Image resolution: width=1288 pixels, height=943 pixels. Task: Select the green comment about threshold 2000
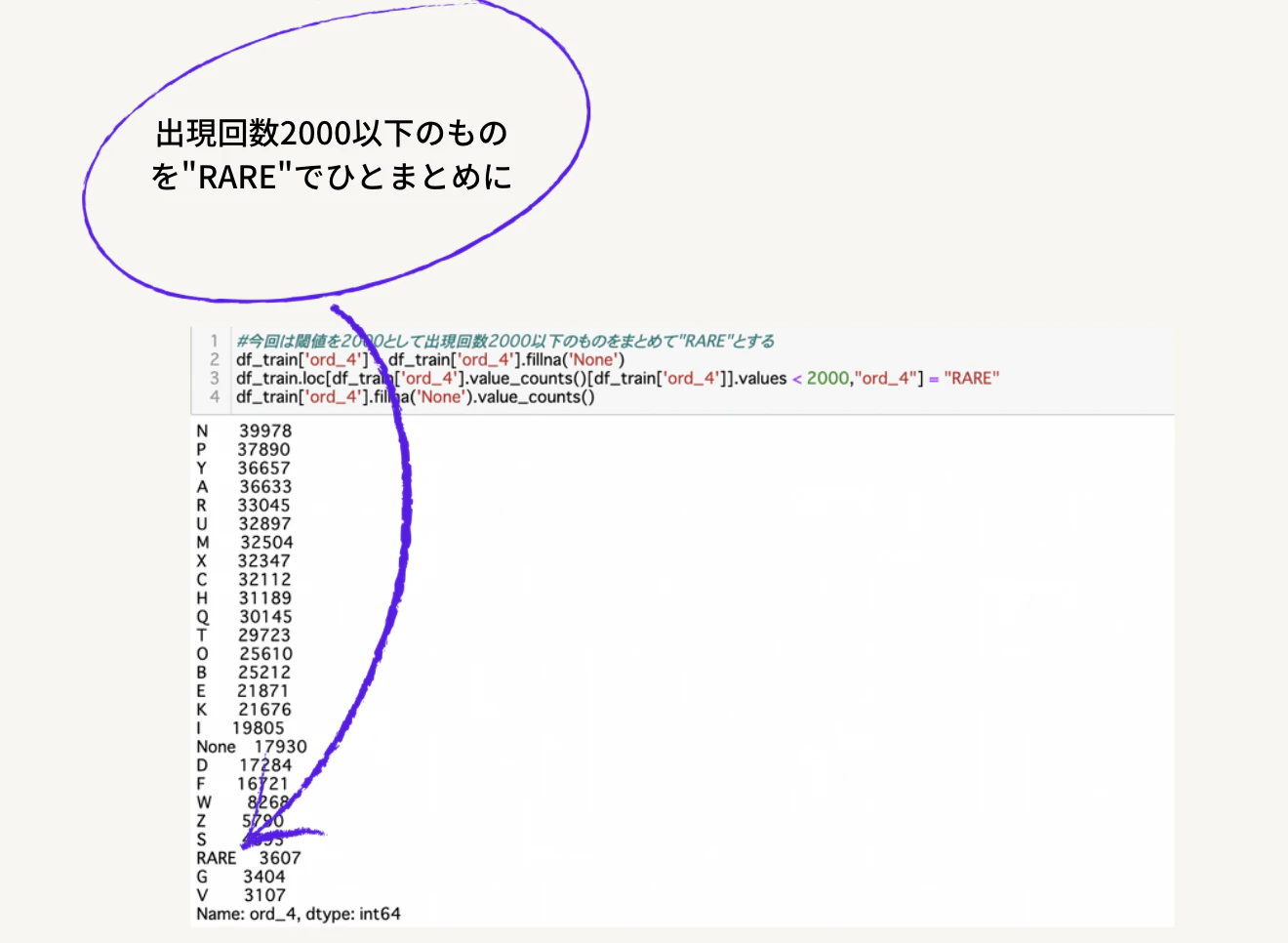(x=503, y=341)
